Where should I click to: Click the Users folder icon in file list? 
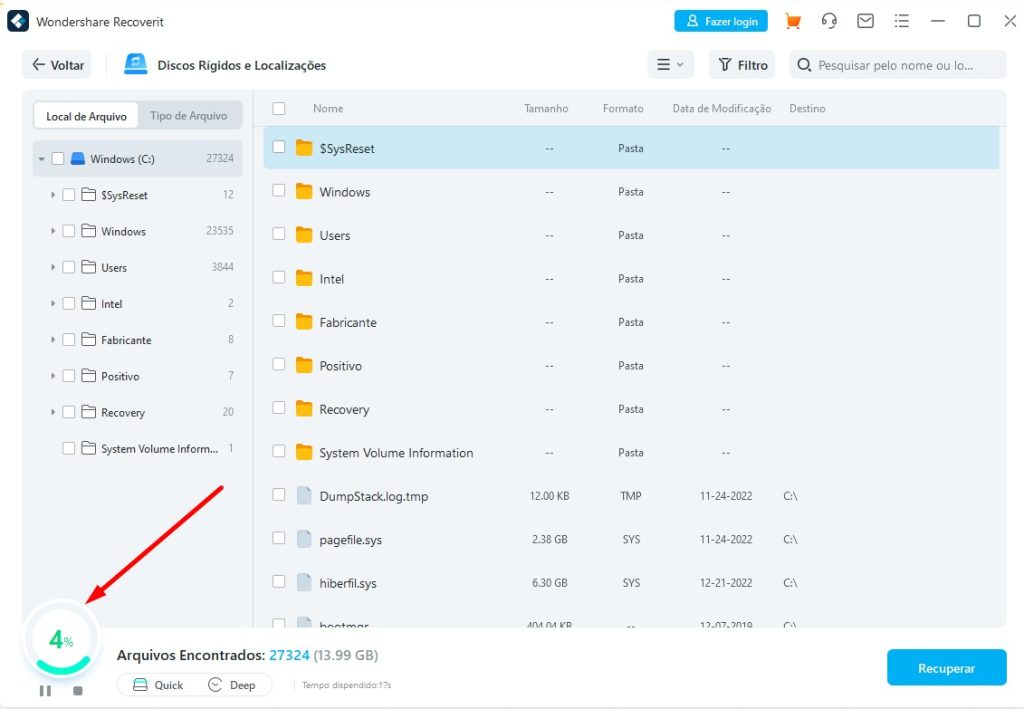click(304, 234)
